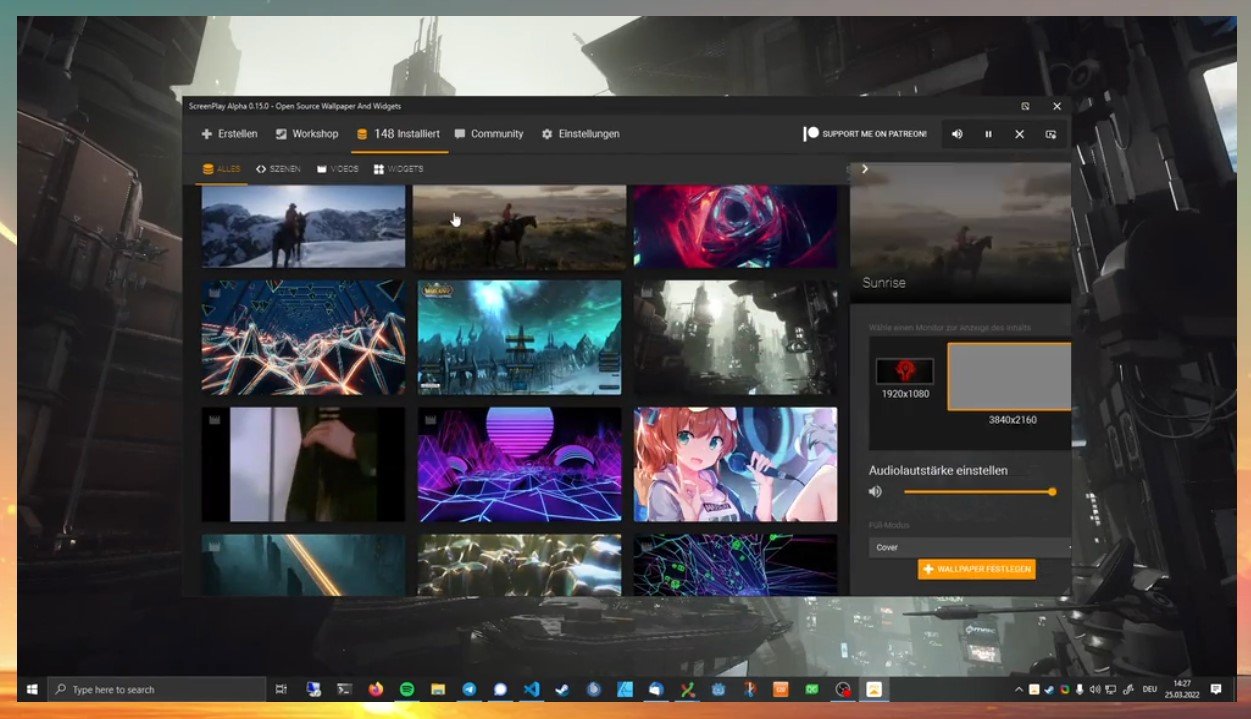1251x719 pixels.
Task: Click 'Support me on Patreon' link
Action: tap(865, 134)
